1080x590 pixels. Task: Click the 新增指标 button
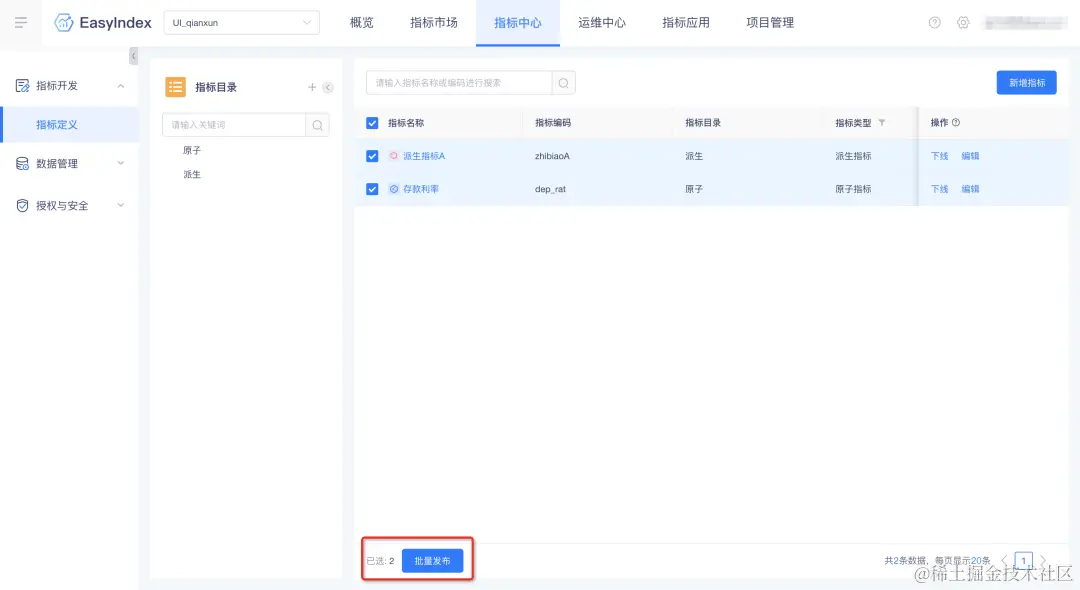click(1026, 83)
